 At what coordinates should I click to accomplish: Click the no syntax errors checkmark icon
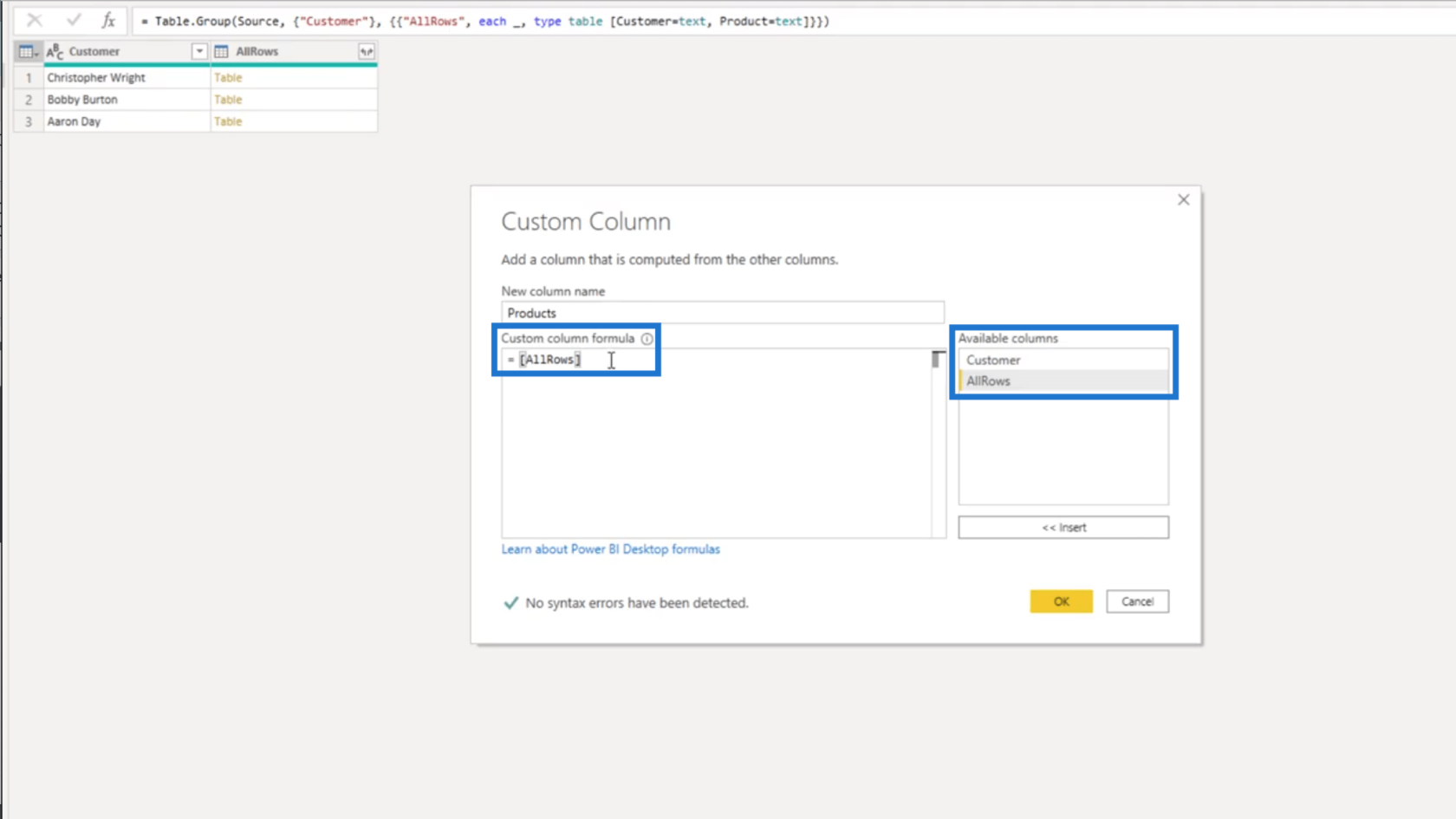pyautogui.click(x=510, y=603)
